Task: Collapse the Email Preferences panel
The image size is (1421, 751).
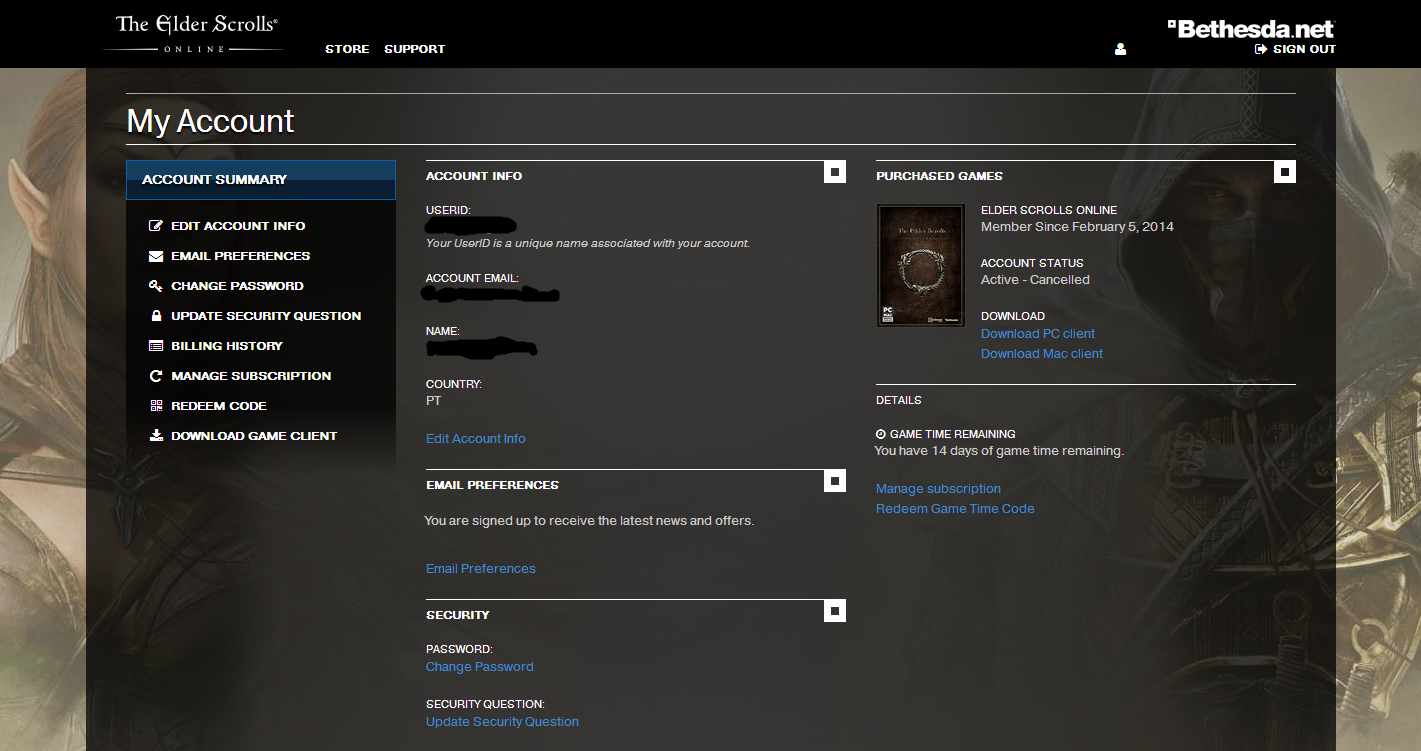Action: (x=835, y=481)
